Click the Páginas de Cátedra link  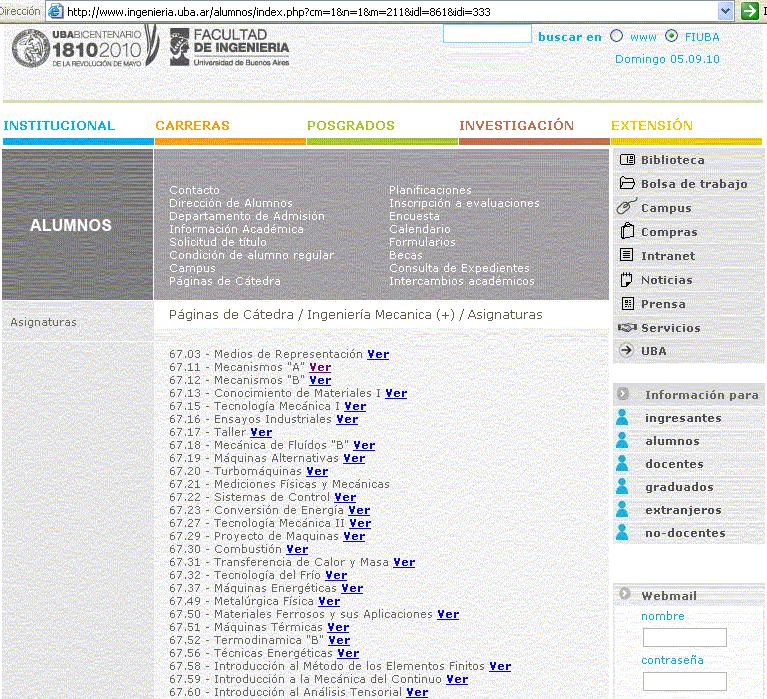[x=225, y=281]
